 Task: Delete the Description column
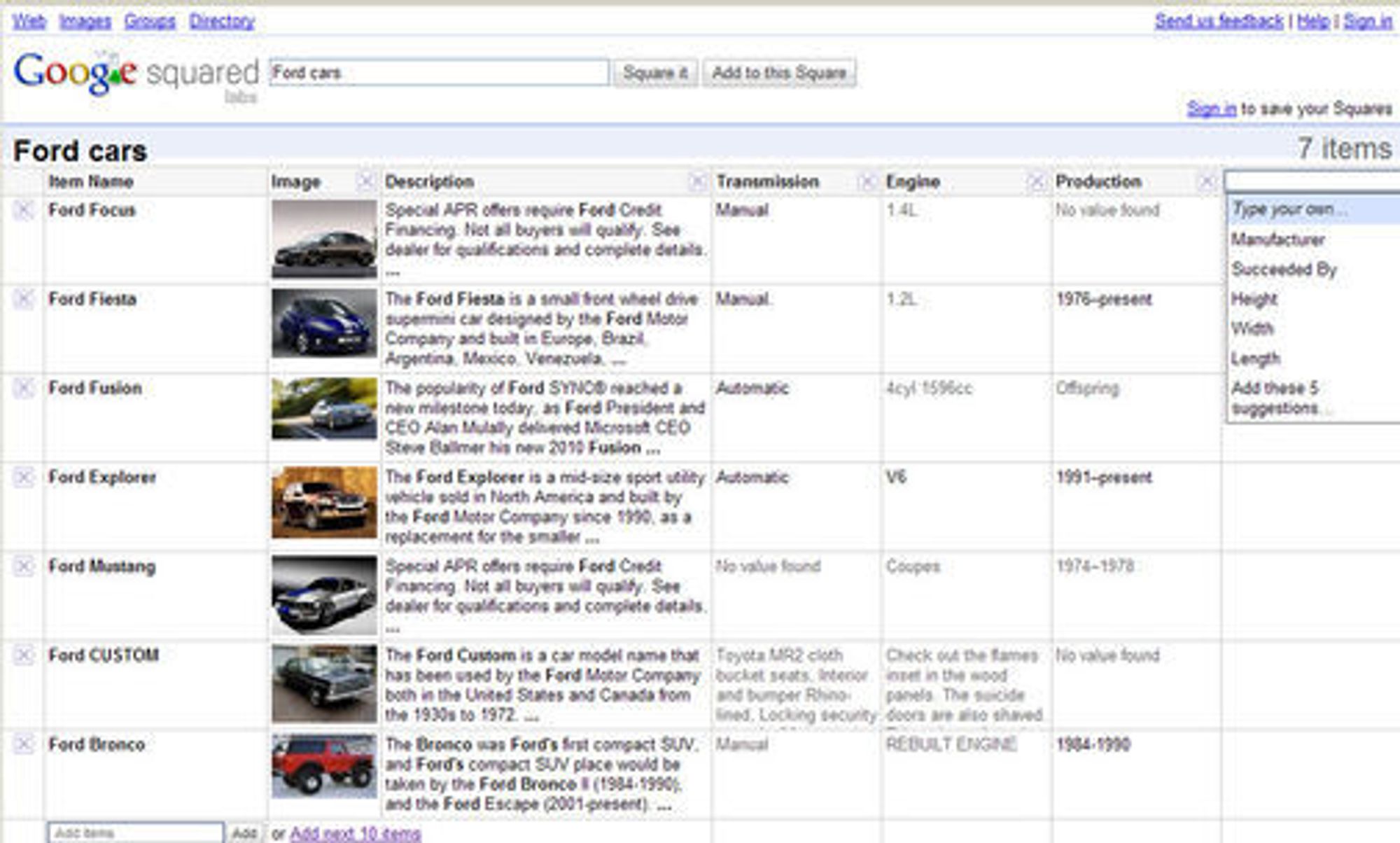coord(697,182)
